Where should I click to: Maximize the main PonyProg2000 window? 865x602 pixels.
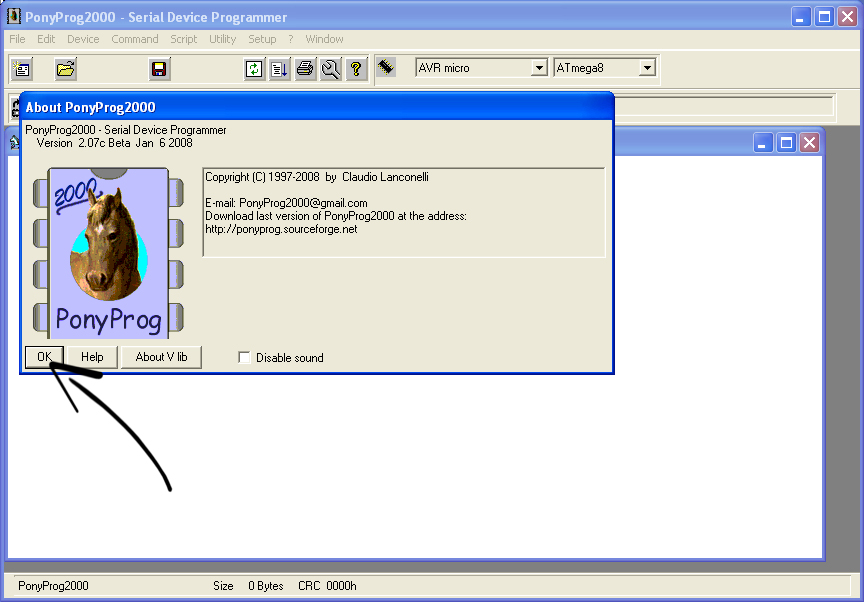coord(824,17)
